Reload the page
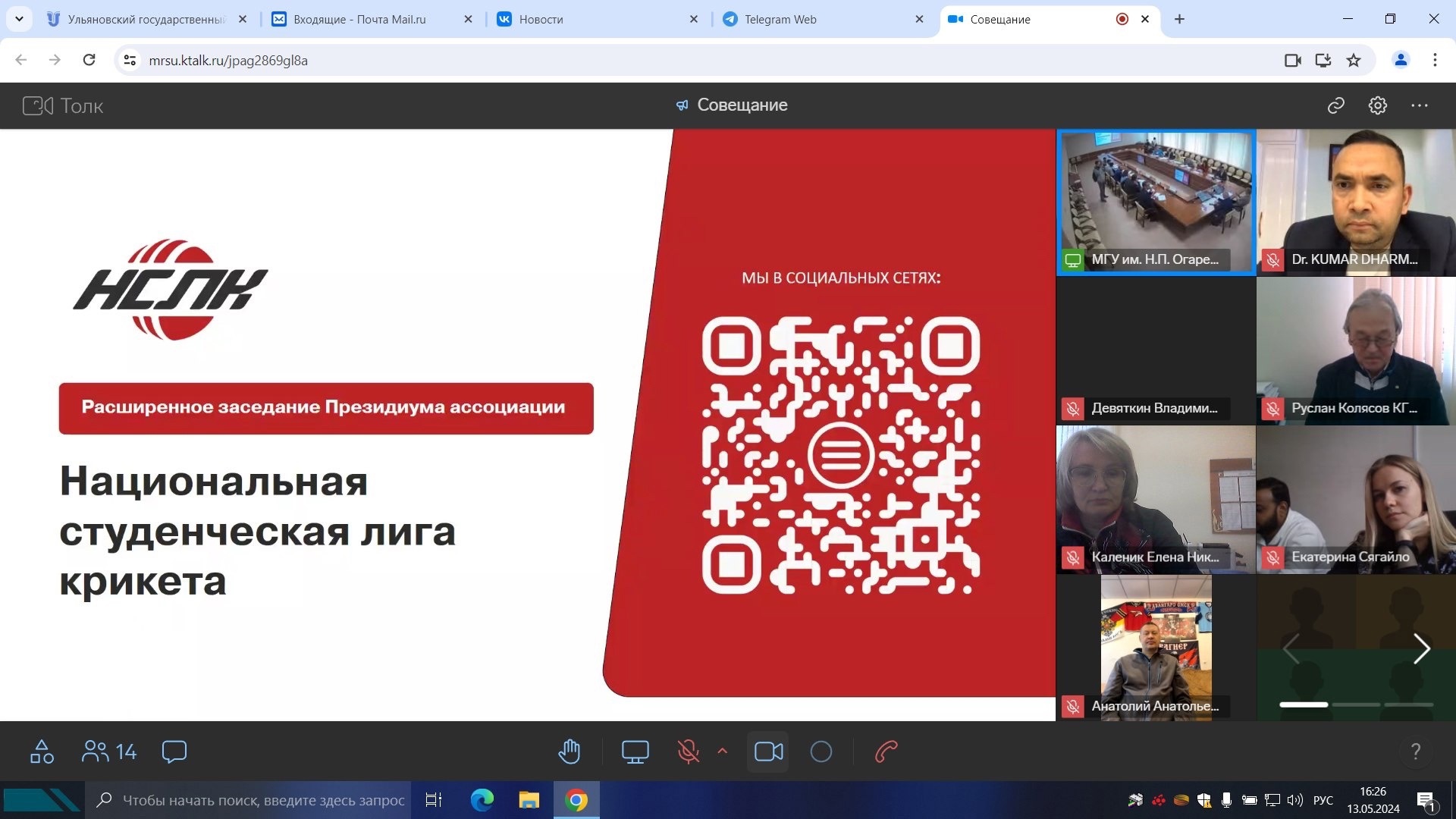Image resolution: width=1456 pixels, height=819 pixels. pos(89,60)
